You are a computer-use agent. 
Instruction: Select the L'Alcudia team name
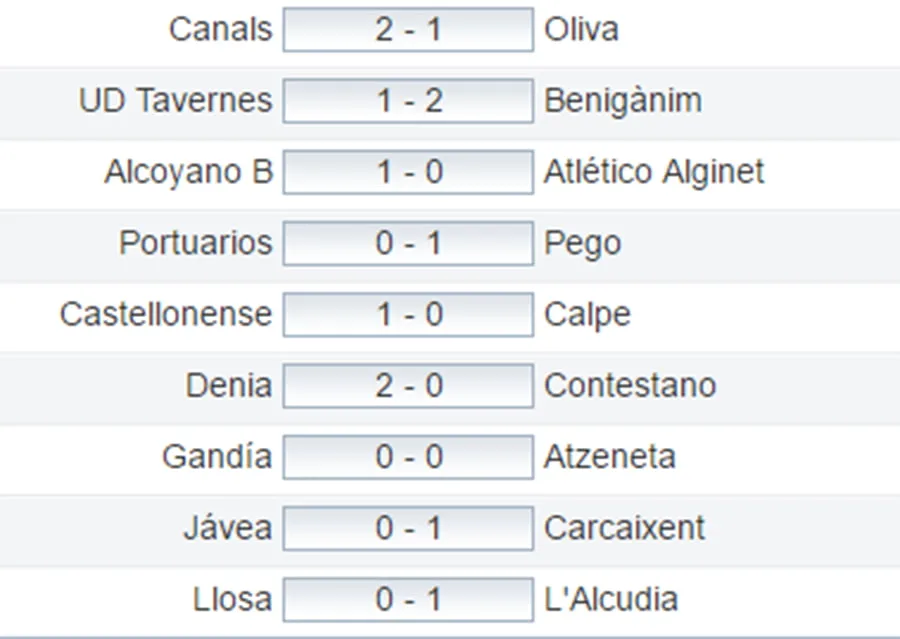point(611,599)
